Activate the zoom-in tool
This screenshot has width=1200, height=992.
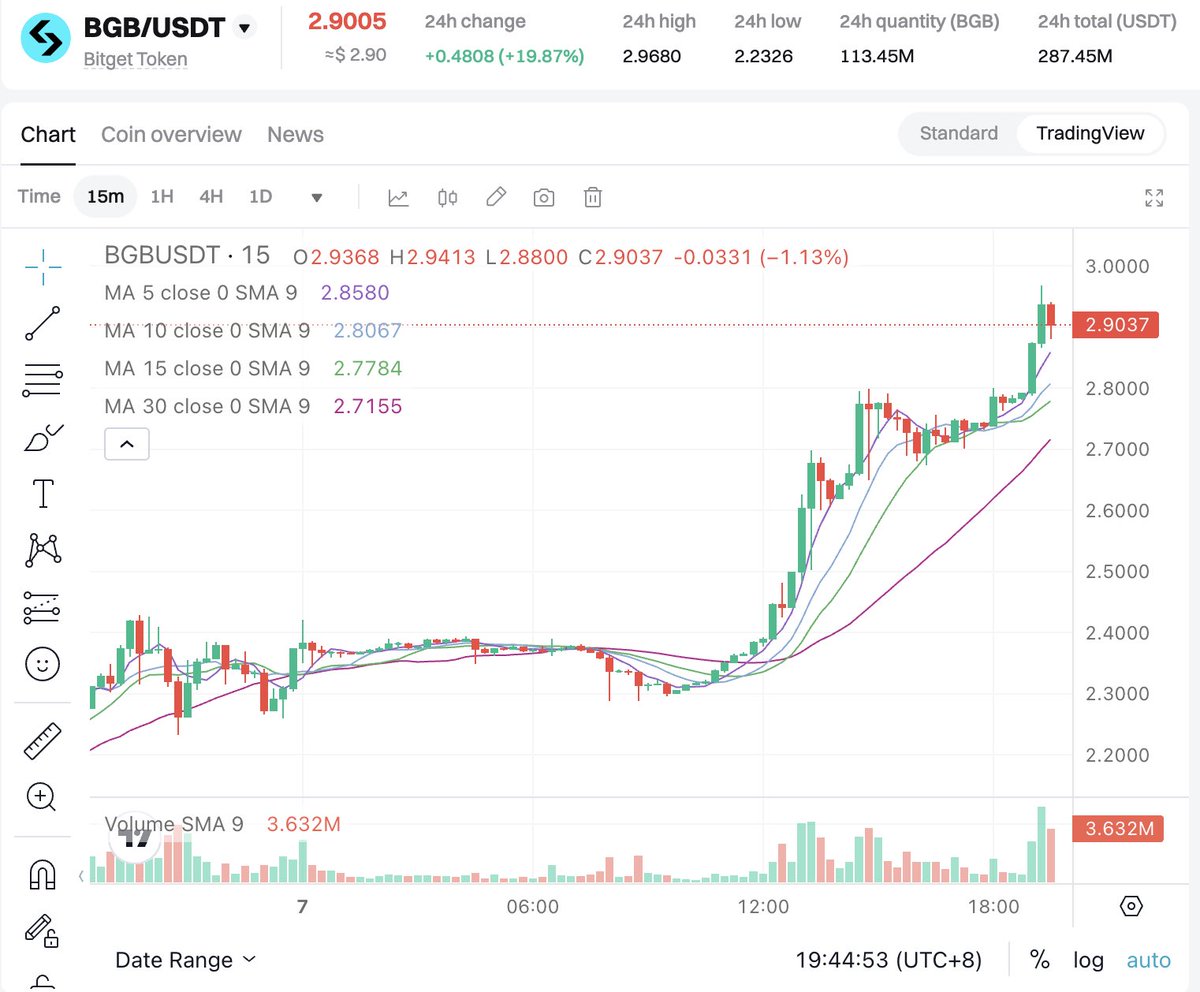(x=41, y=797)
